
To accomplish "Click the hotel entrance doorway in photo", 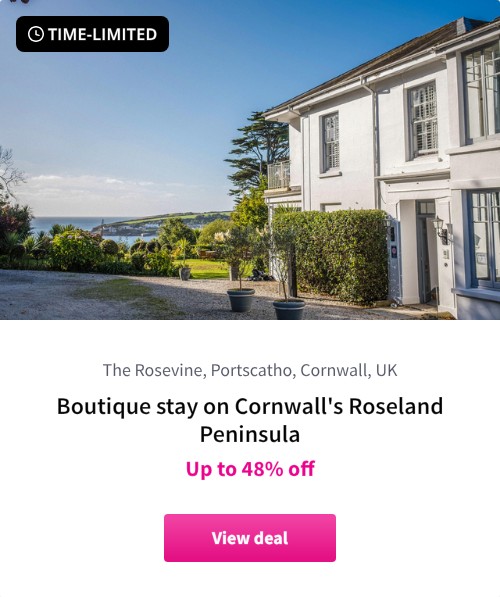I will (426, 251).
